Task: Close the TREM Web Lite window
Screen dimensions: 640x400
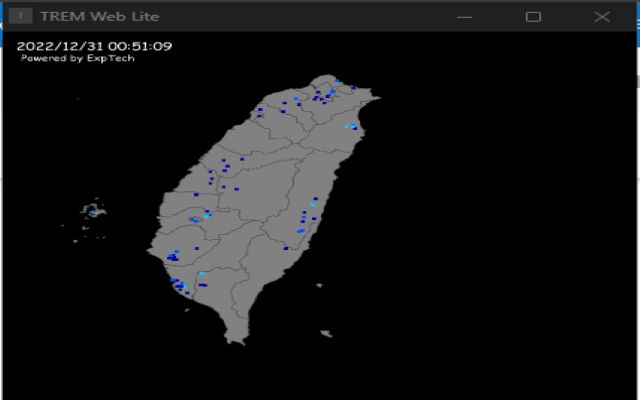Action: pos(602,17)
